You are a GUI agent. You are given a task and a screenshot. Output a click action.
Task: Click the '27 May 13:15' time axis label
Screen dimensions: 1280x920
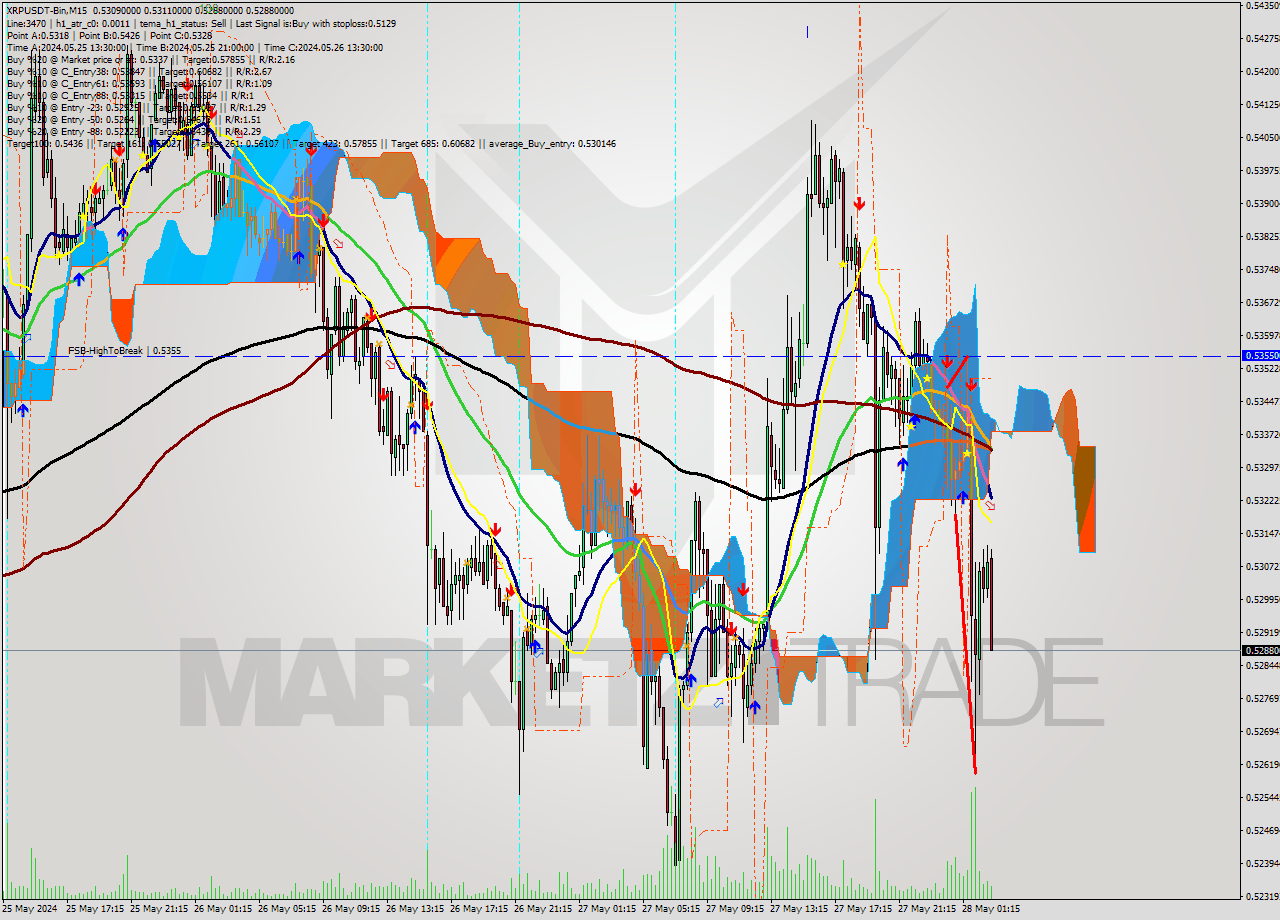pos(799,909)
